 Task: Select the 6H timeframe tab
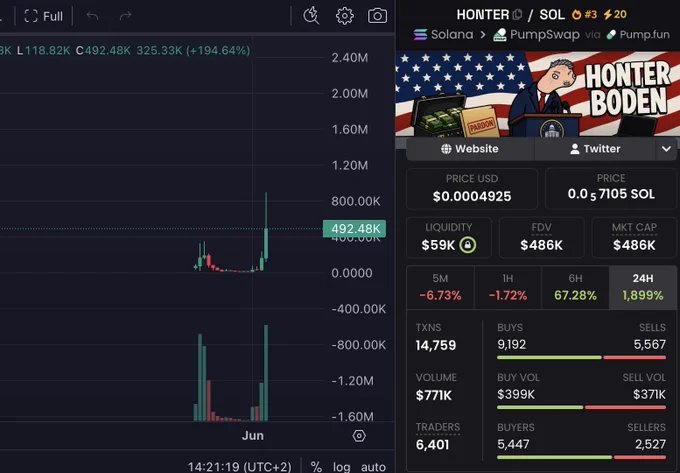(575, 287)
